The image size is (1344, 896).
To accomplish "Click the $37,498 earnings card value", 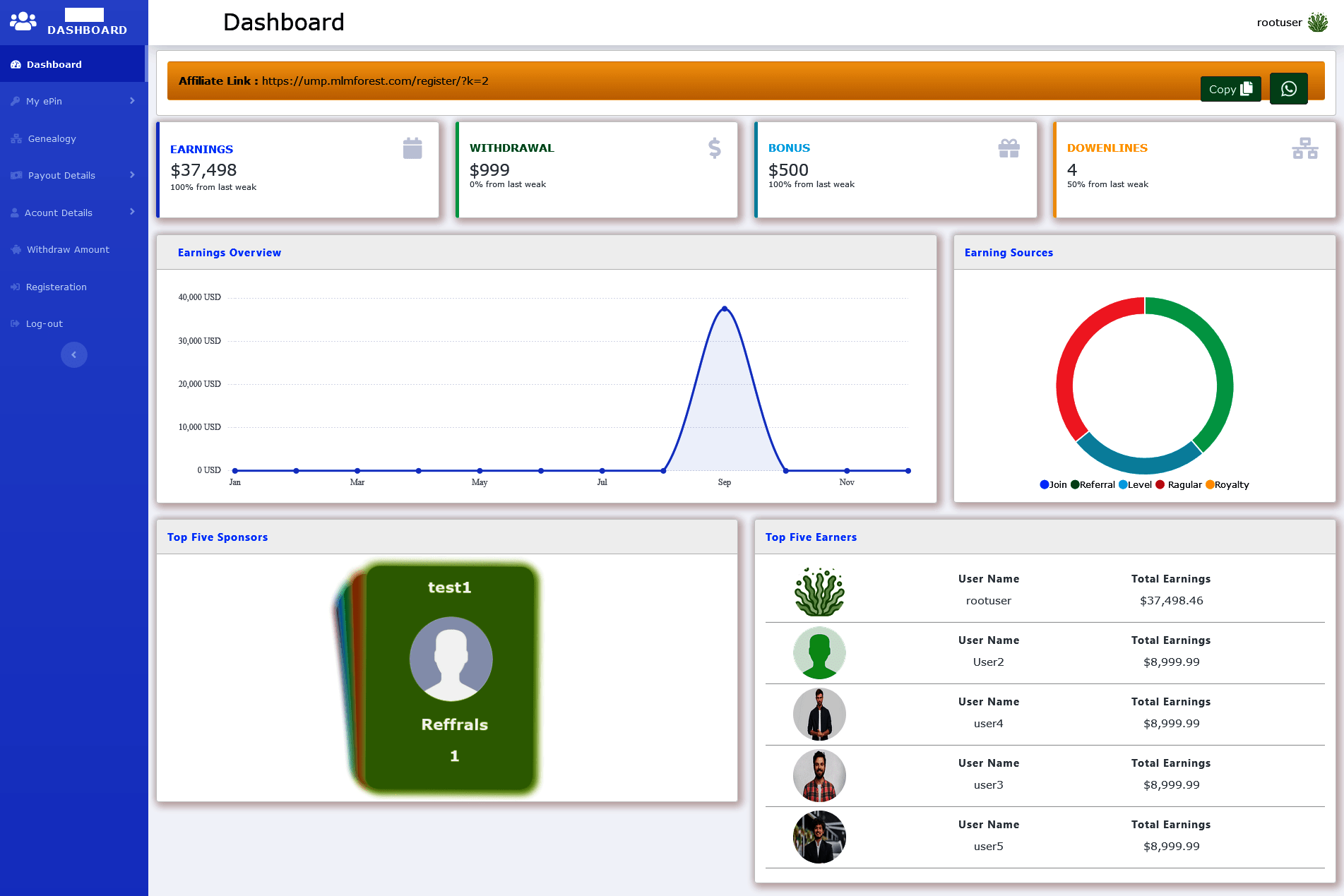I will [x=203, y=170].
